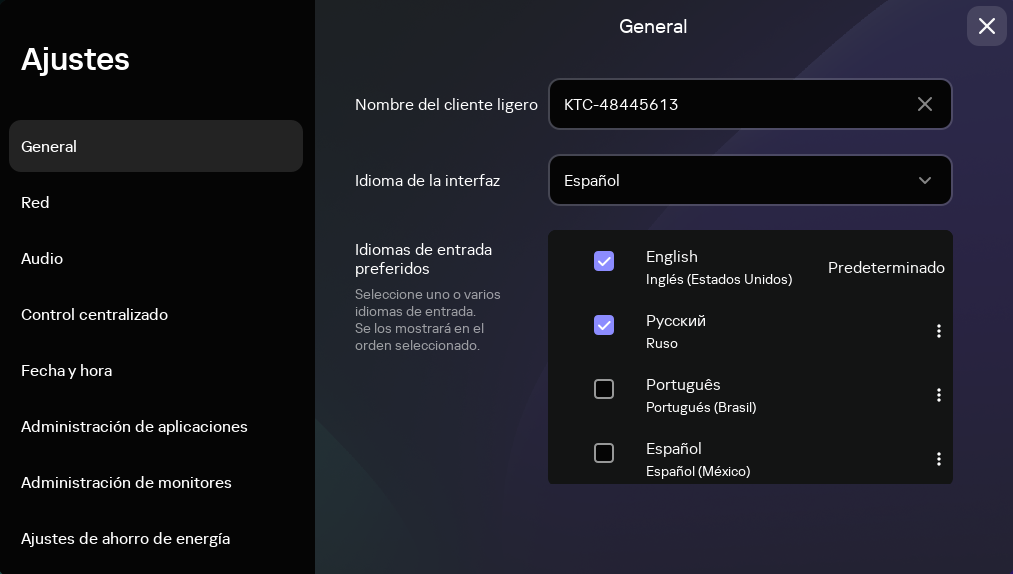Viewport: 1013px width, 574px height.
Task: Enable the Español (México) input language
Action: click(604, 453)
